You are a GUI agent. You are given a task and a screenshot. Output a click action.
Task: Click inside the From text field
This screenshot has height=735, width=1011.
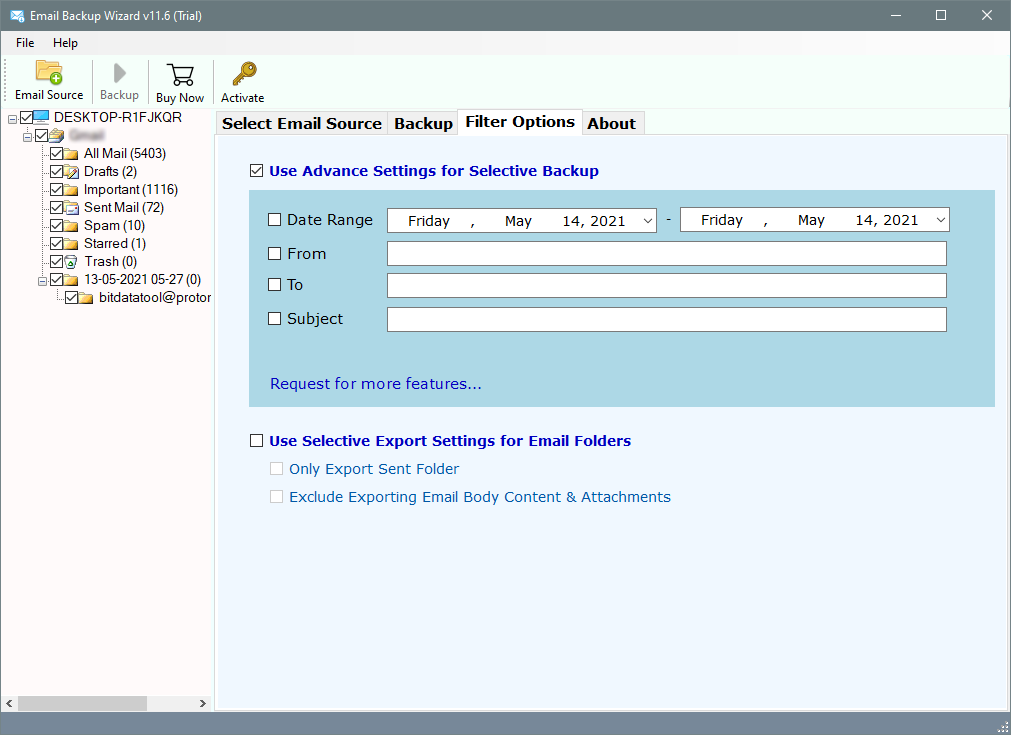(666, 254)
